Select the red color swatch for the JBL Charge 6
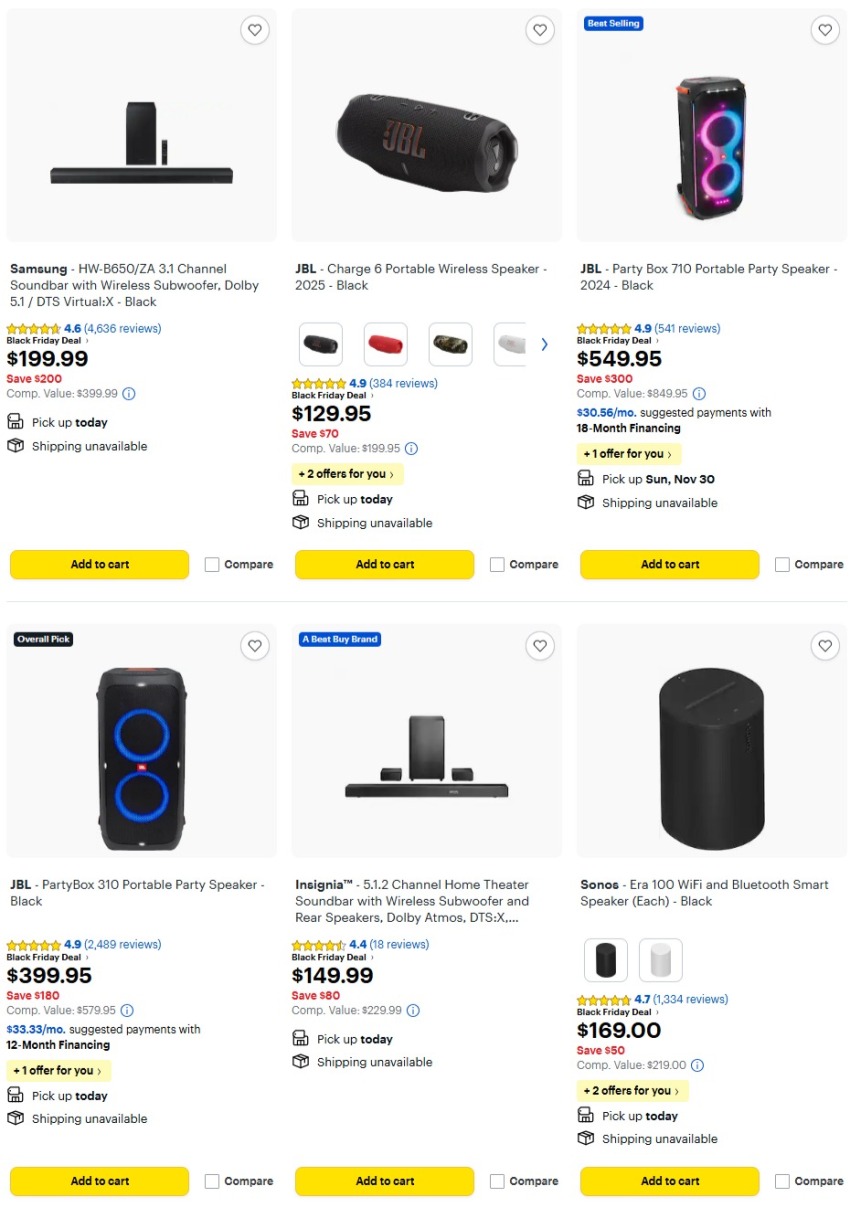This screenshot has height=1218, width=850. pos(384,343)
